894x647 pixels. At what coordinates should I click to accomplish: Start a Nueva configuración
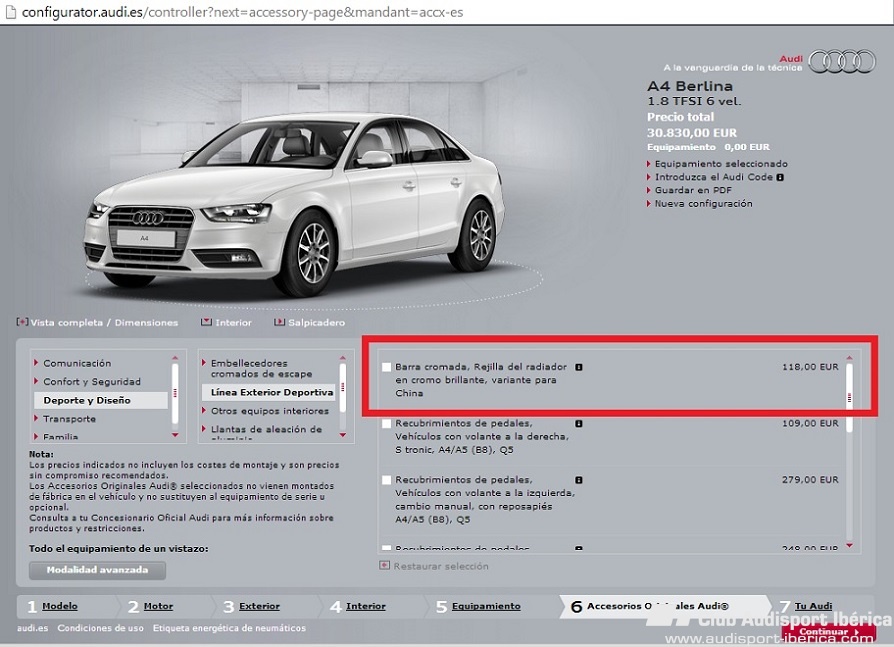click(704, 204)
